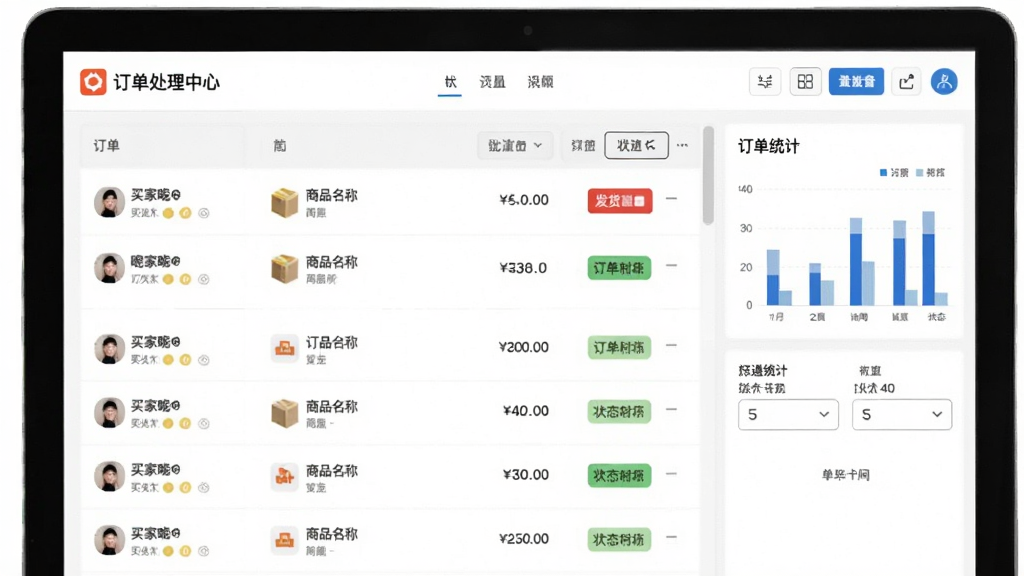Open buyer avatar in the ¥200.00 row

click(x=109, y=349)
